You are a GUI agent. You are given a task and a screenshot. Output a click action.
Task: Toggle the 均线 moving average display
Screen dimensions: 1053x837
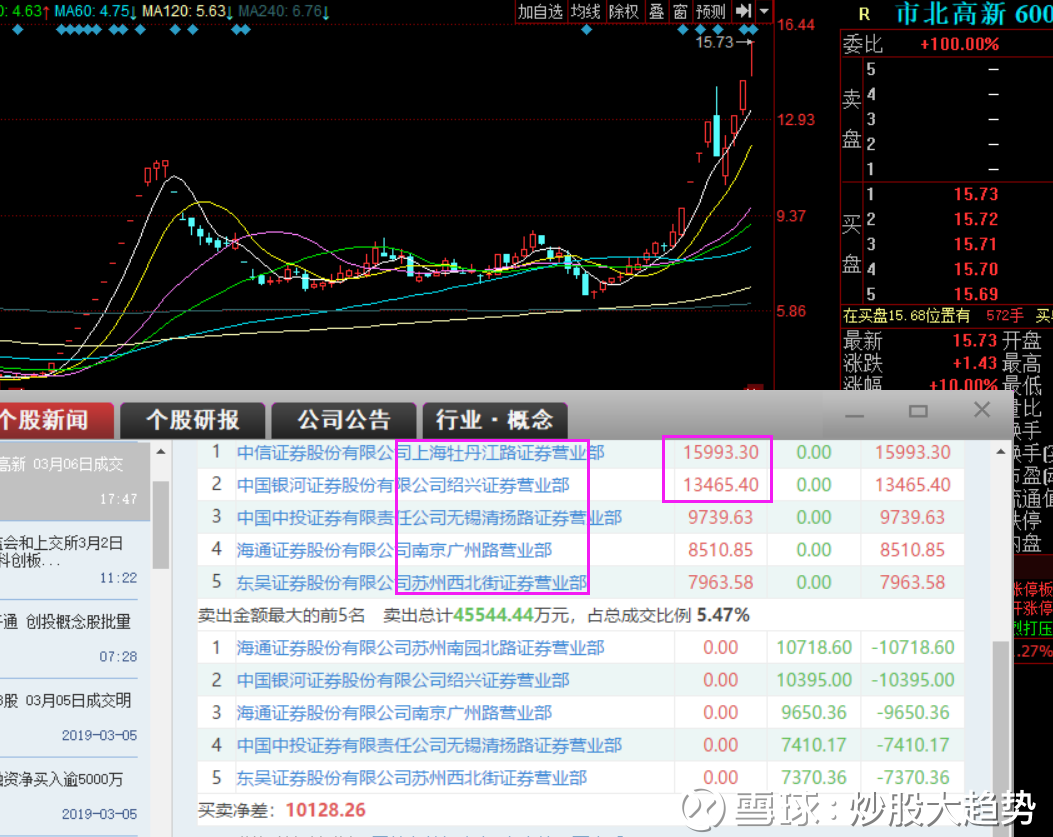585,11
